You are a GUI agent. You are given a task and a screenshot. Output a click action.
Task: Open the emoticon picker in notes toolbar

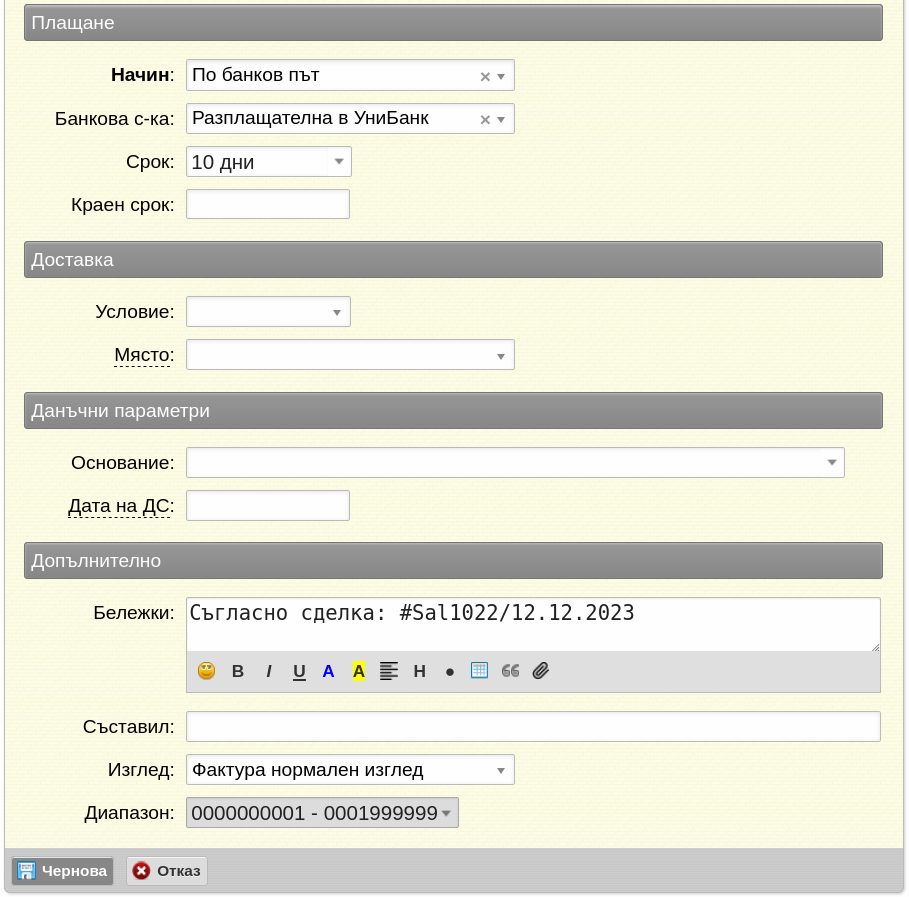pos(207,671)
